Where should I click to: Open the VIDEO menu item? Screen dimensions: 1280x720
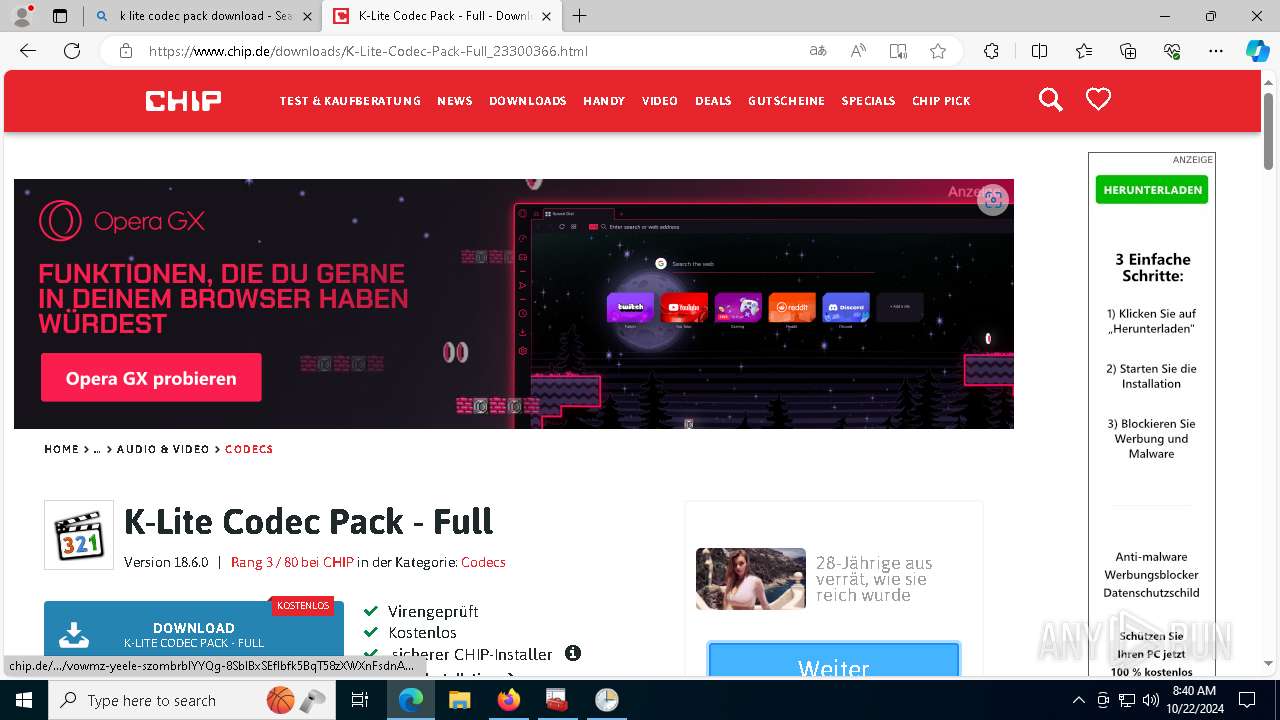tap(660, 101)
